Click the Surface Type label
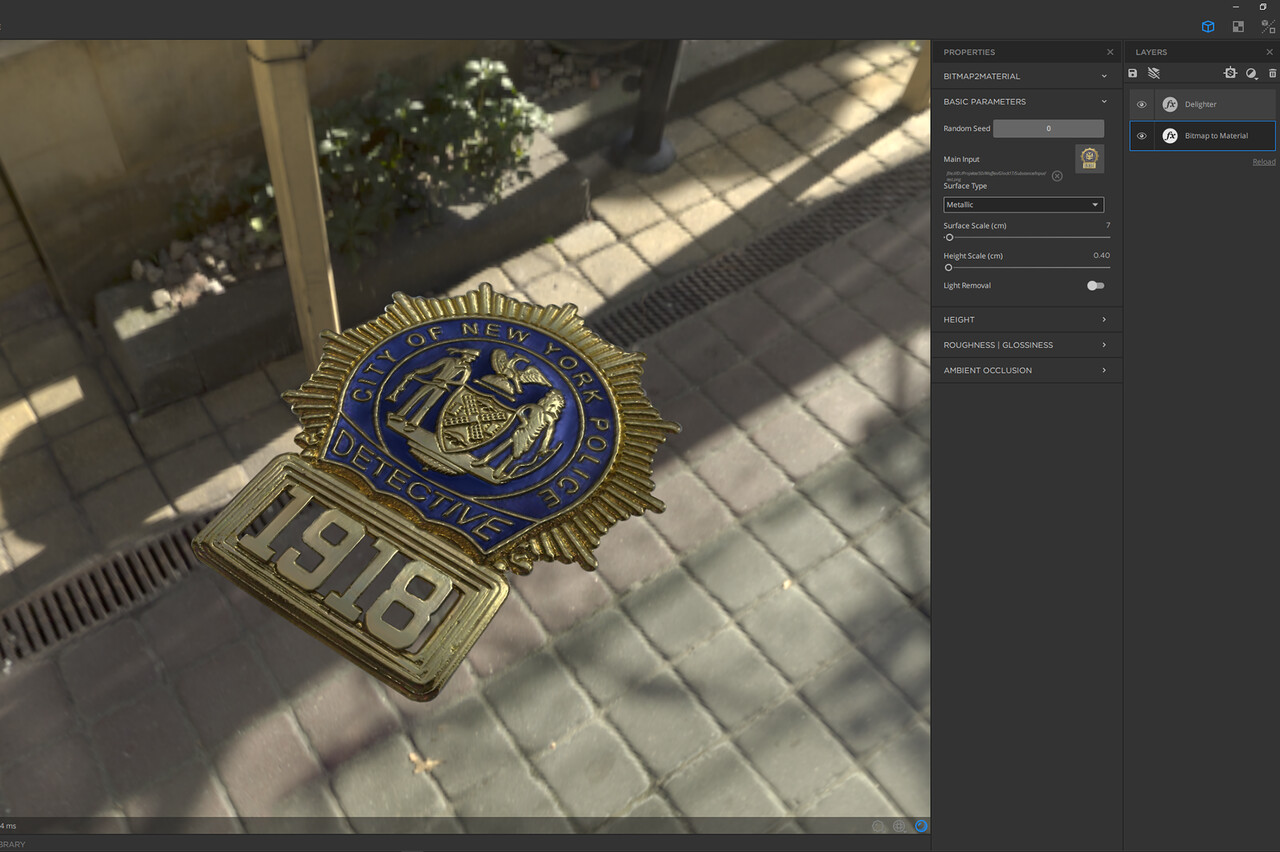 965,186
